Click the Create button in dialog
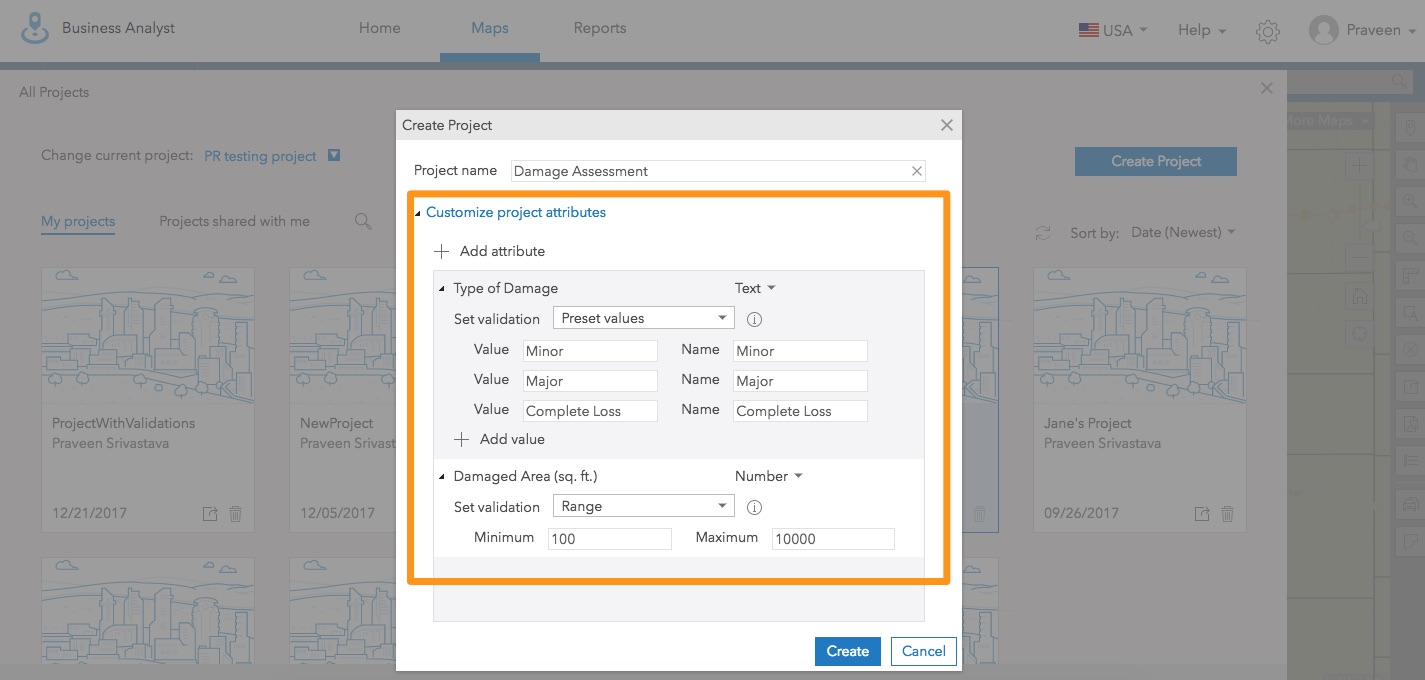This screenshot has width=1425, height=680. pyautogui.click(x=848, y=651)
